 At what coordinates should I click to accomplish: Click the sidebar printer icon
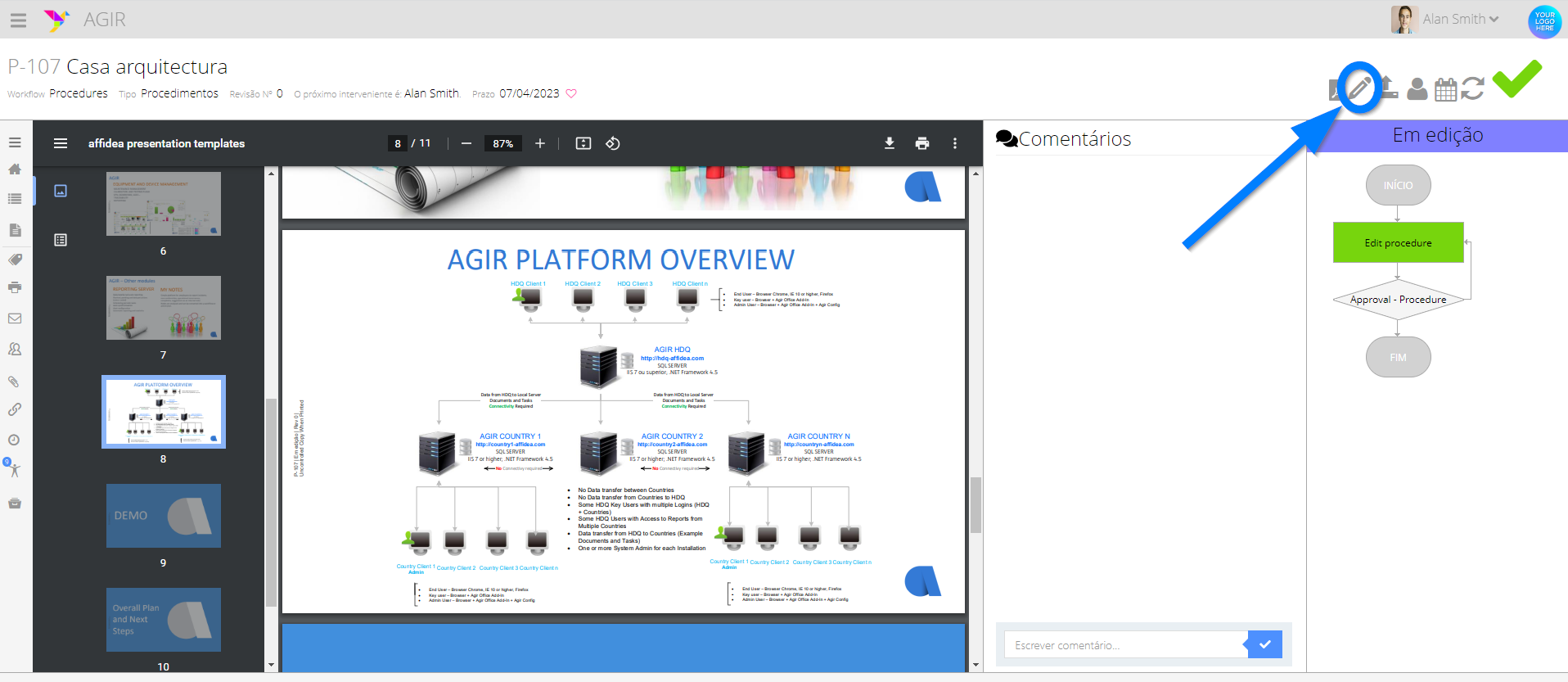click(x=15, y=287)
